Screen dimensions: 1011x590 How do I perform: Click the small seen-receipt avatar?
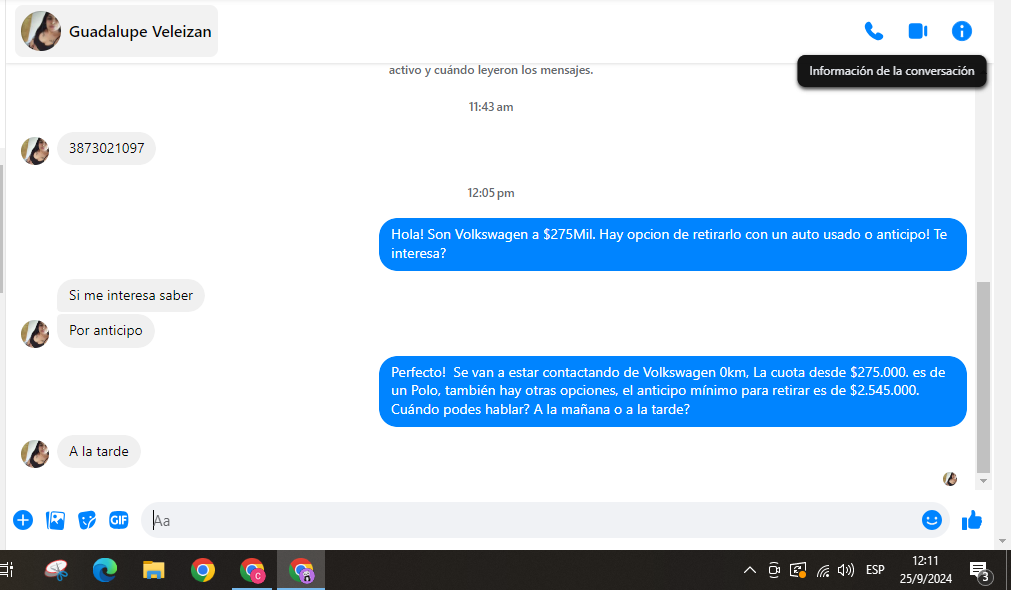[950, 478]
